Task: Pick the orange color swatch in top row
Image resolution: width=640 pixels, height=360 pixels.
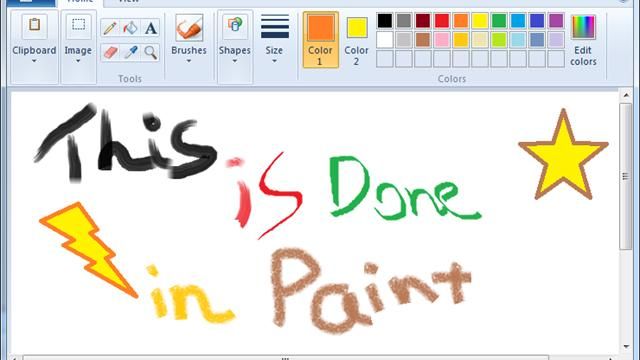Action: 461,20
